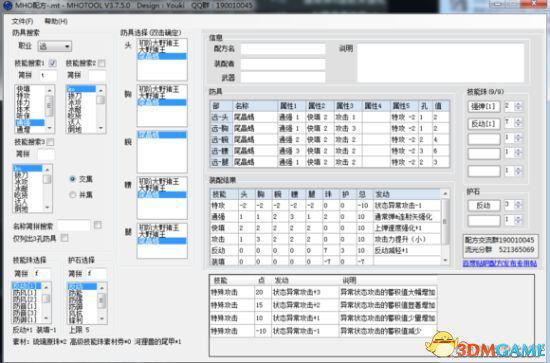Image resolution: width=550 pixels, height=363 pixels.
Task: Decrease the 反动[1] bead count stepper
Action: (x=518, y=126)
